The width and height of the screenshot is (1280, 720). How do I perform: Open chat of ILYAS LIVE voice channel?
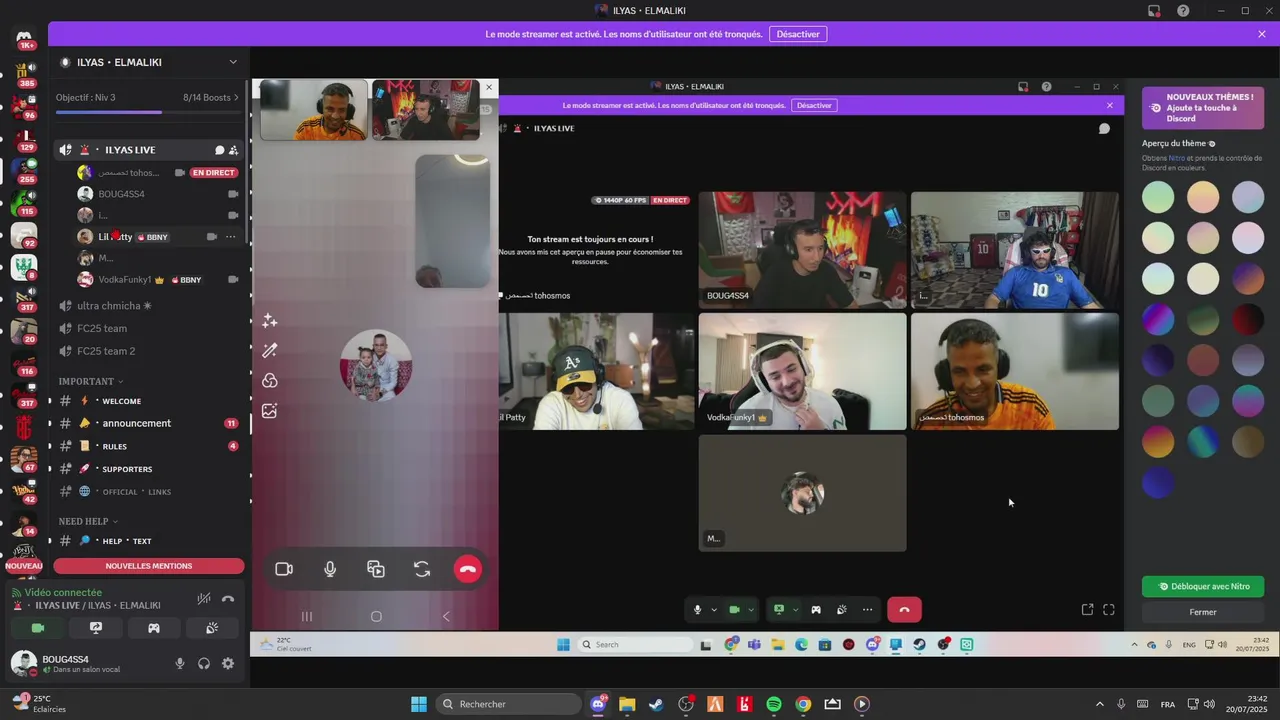[219, 150]
